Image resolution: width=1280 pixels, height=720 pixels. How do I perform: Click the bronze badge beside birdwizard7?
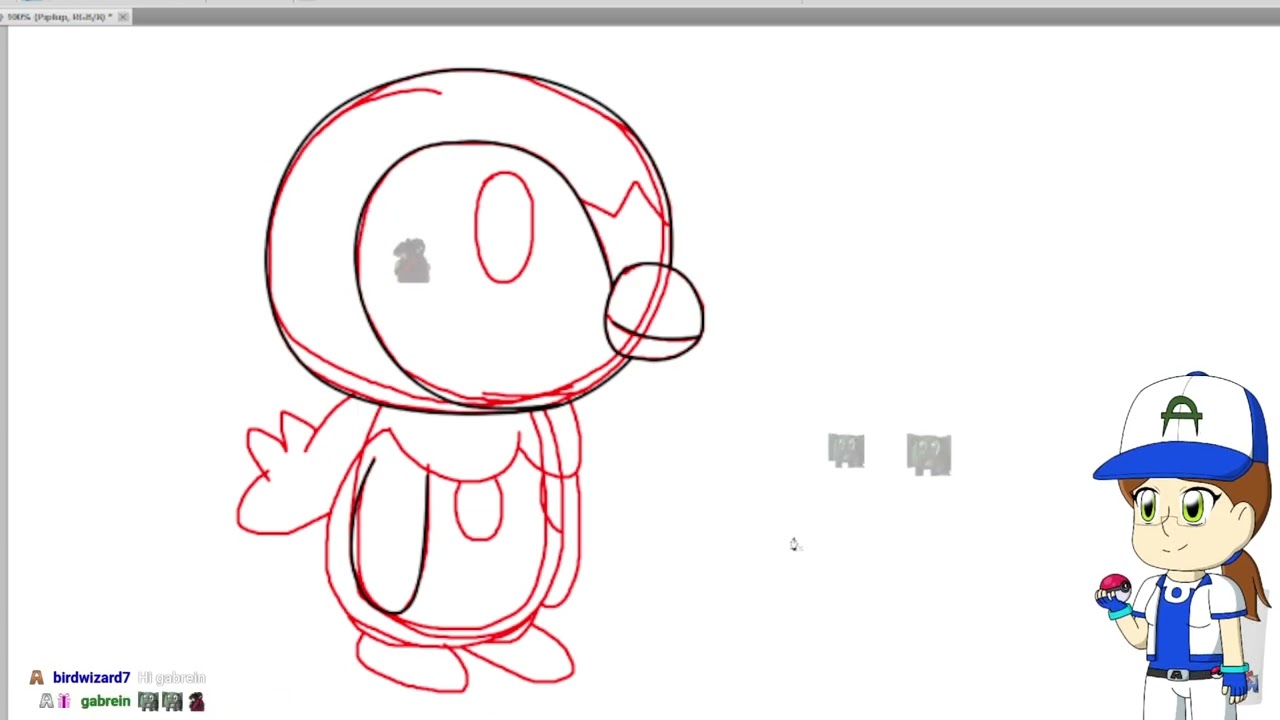[37, 678]
